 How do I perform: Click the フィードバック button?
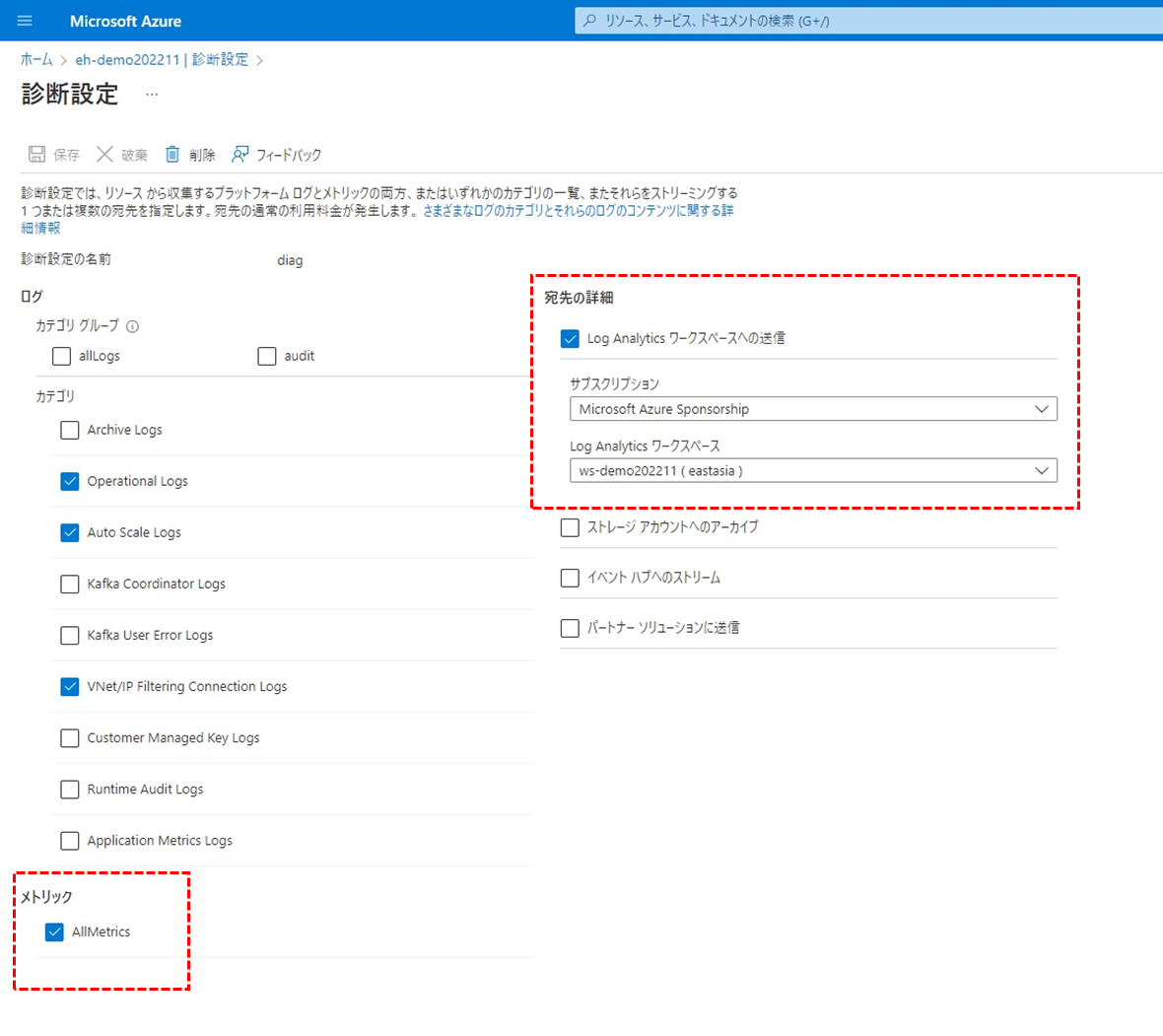tap(277, 154)
